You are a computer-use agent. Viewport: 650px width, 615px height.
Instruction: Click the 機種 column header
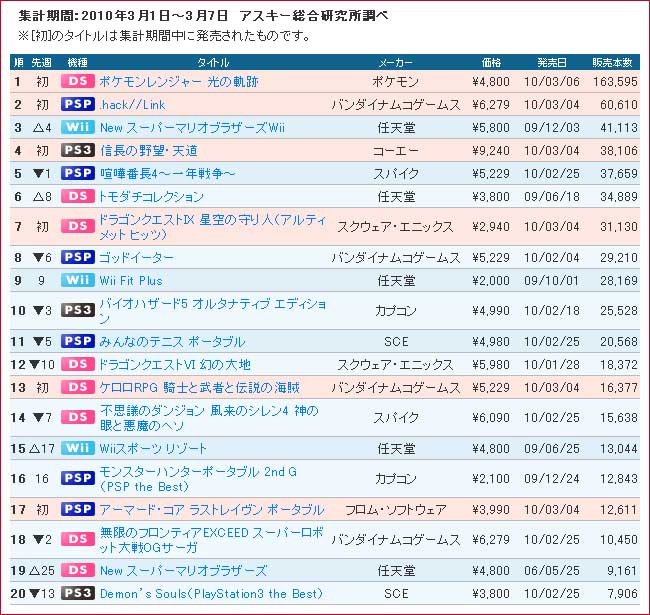click(x=78, y=63)
